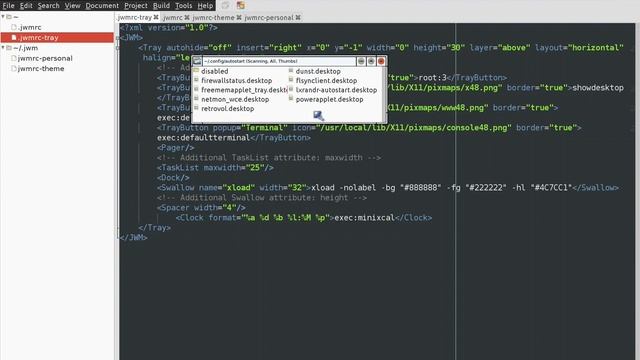Select firewallstatus.desktop in file manager

point(236,80)
